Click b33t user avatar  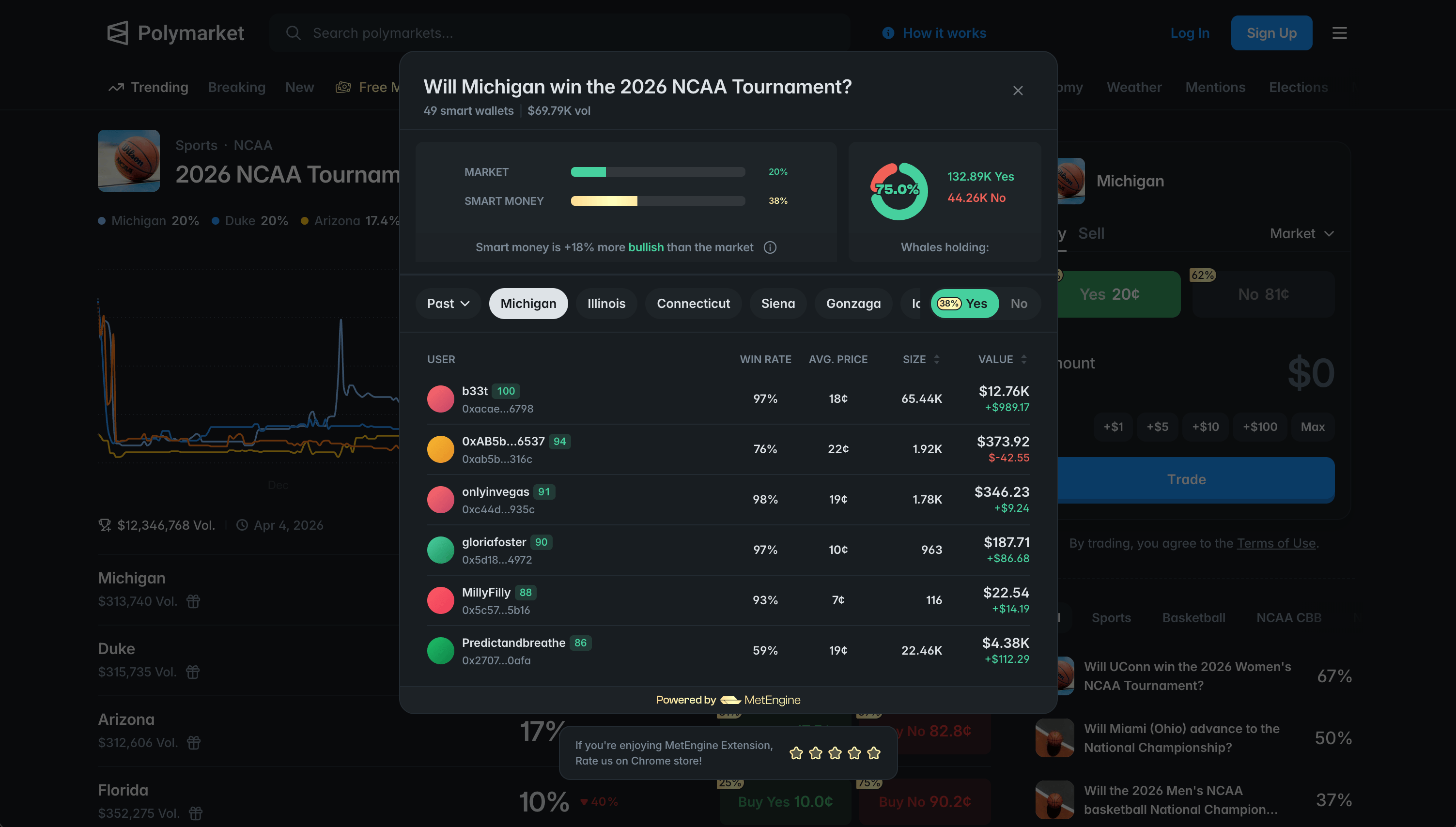point(440,399)
